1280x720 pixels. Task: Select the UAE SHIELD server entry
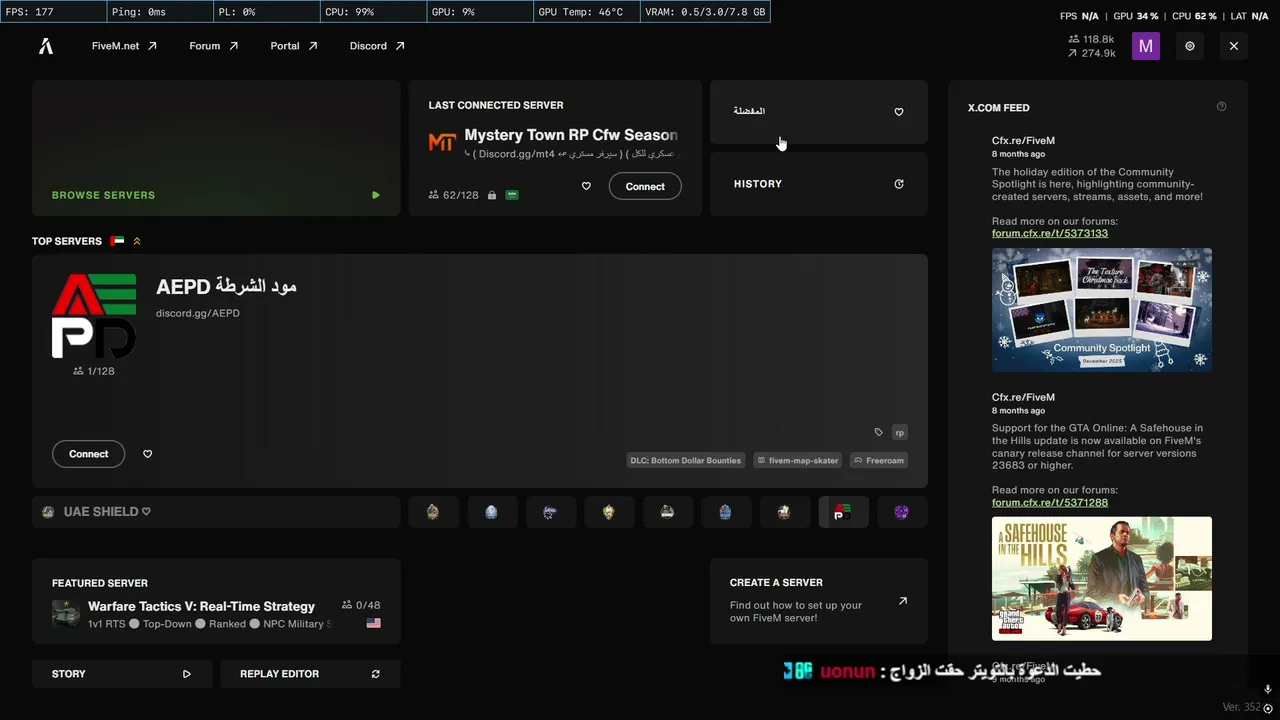(x=216, y=512)
